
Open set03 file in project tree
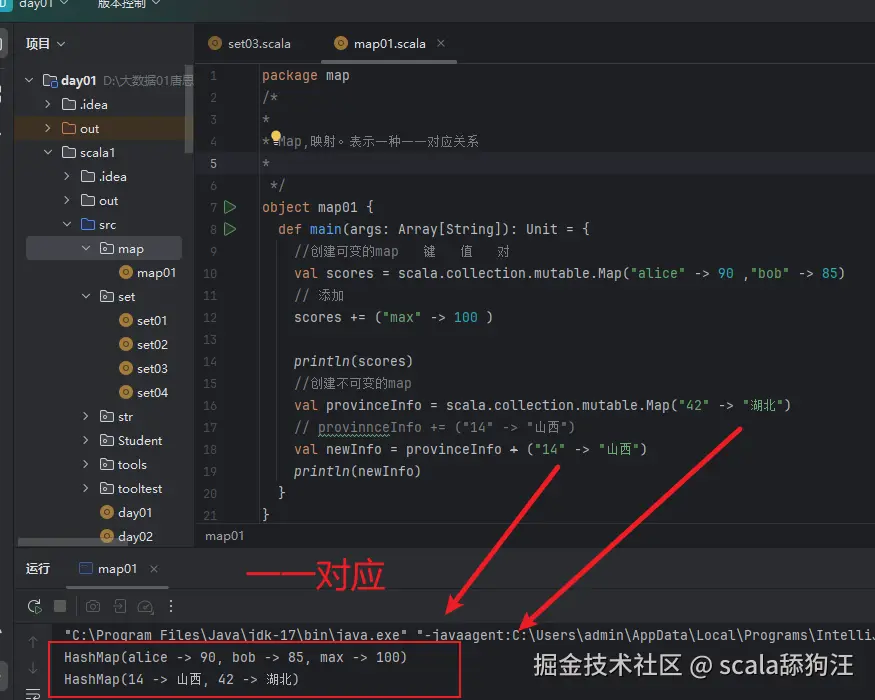(x=143, y=368)
